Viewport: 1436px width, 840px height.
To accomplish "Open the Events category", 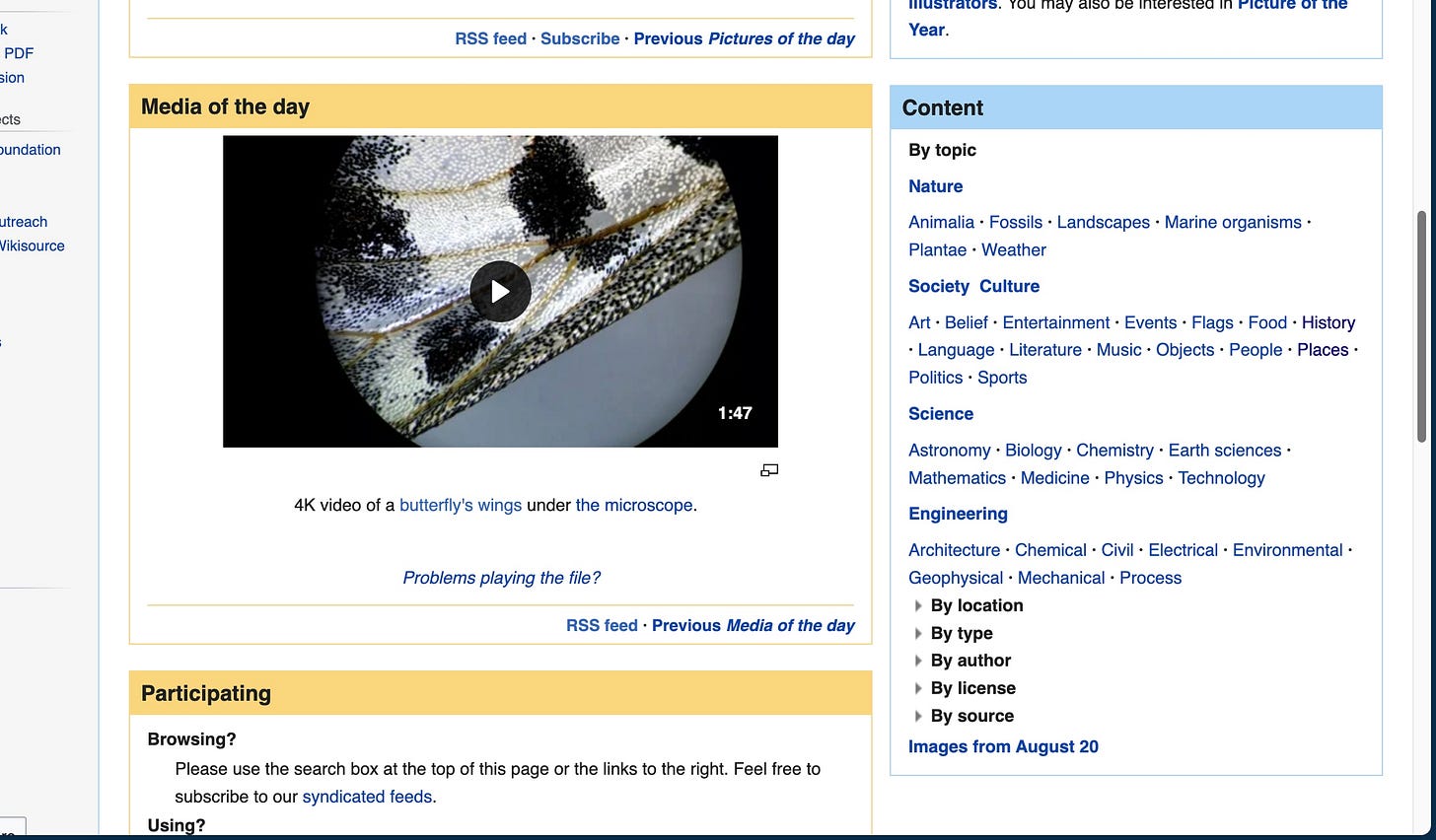I will [1150, 322].
